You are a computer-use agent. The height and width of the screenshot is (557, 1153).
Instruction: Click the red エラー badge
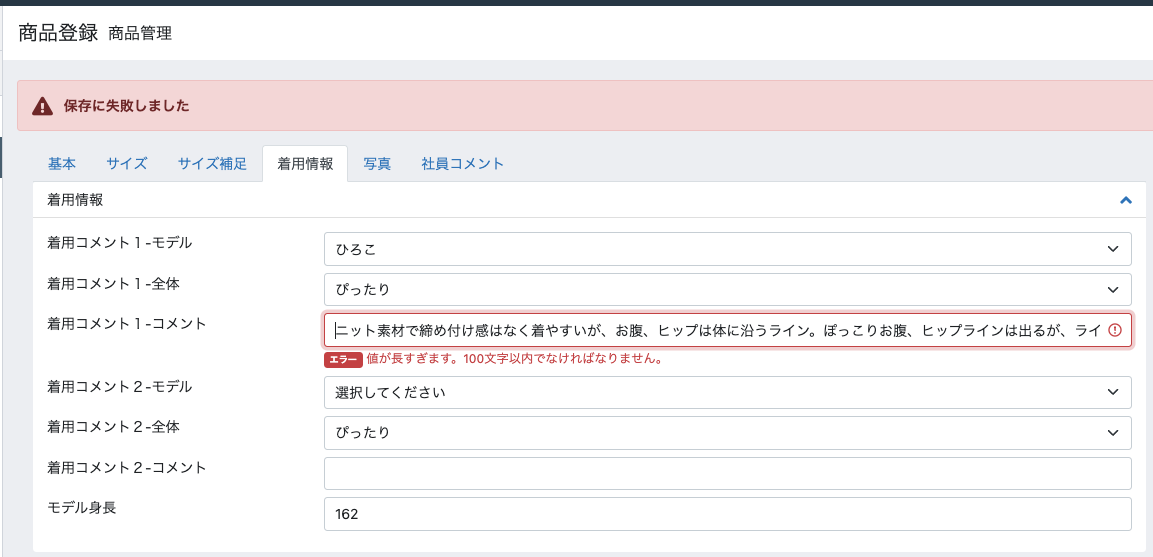click(x=343, y=359)
